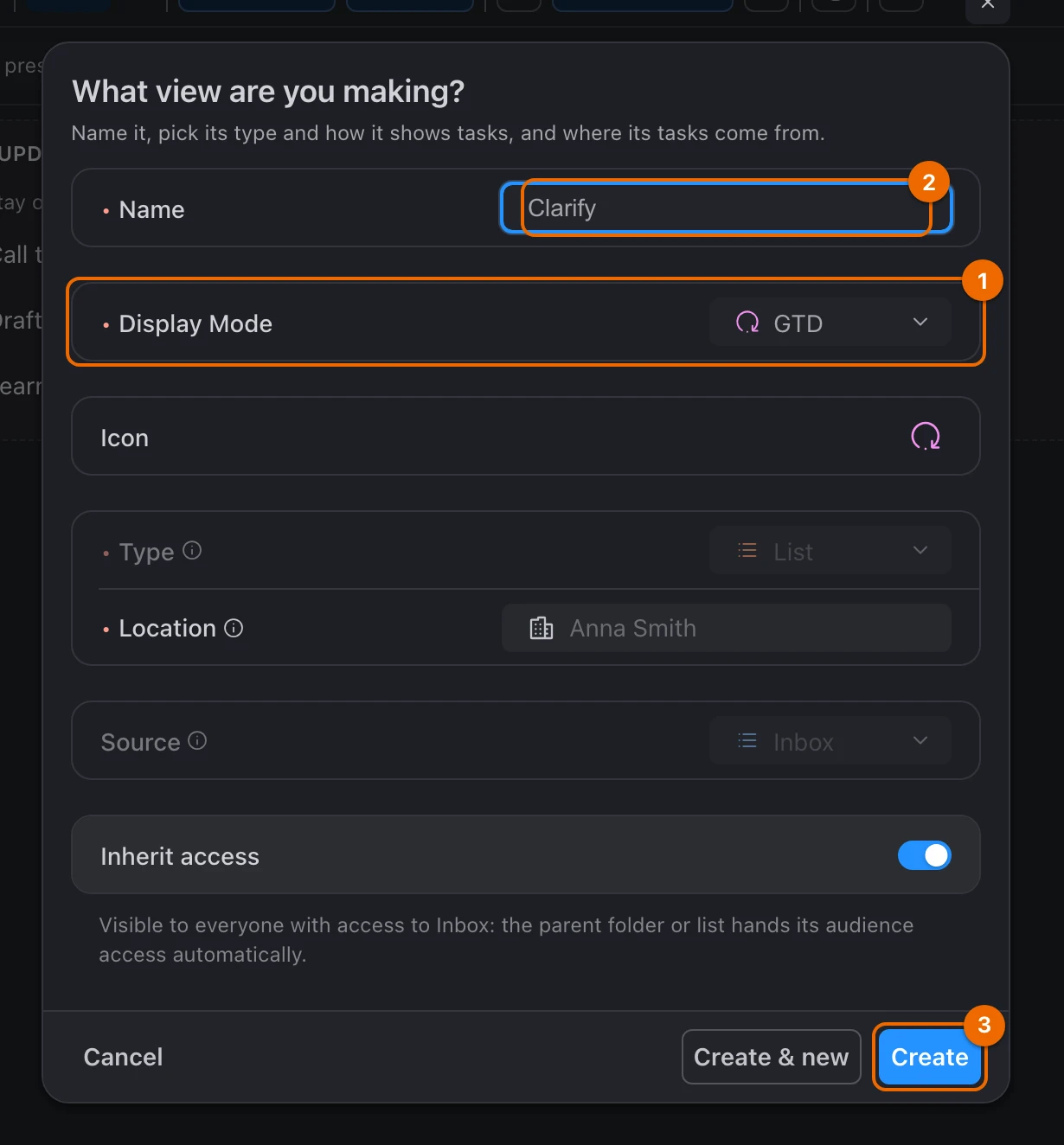Screen dimensions: 1064x1145
Task: Toggle the Inherit access switch off
Action: (924, 855)
